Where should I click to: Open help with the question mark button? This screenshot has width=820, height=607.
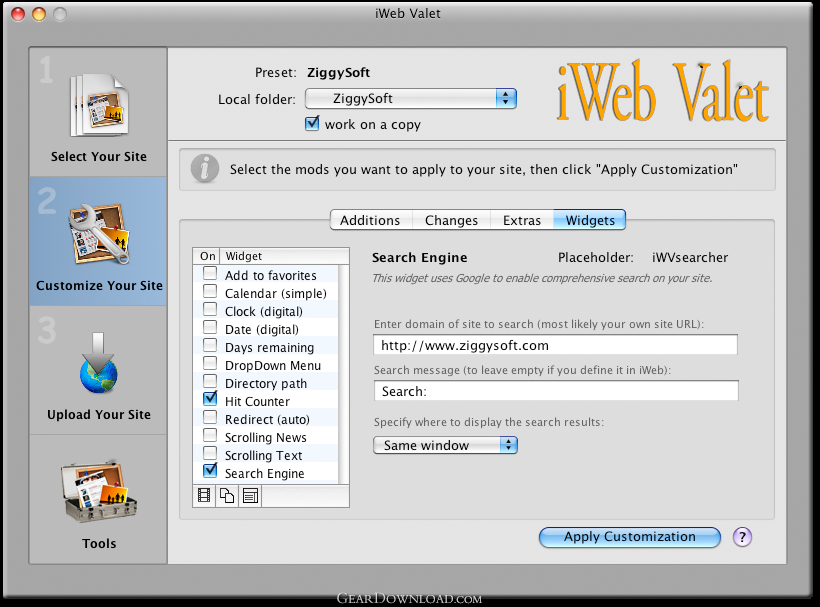click(742, 536)
